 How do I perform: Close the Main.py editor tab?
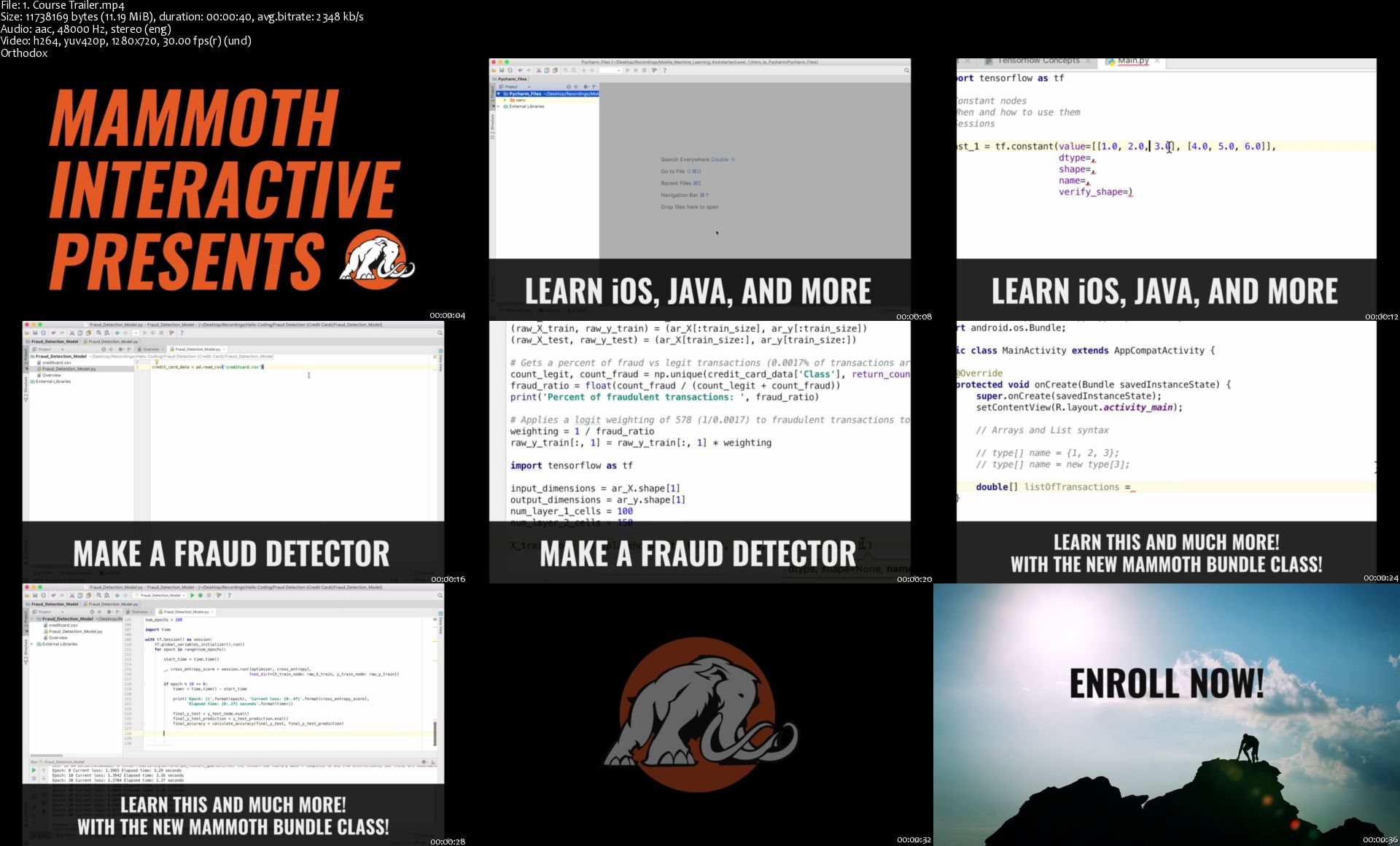1157,61
